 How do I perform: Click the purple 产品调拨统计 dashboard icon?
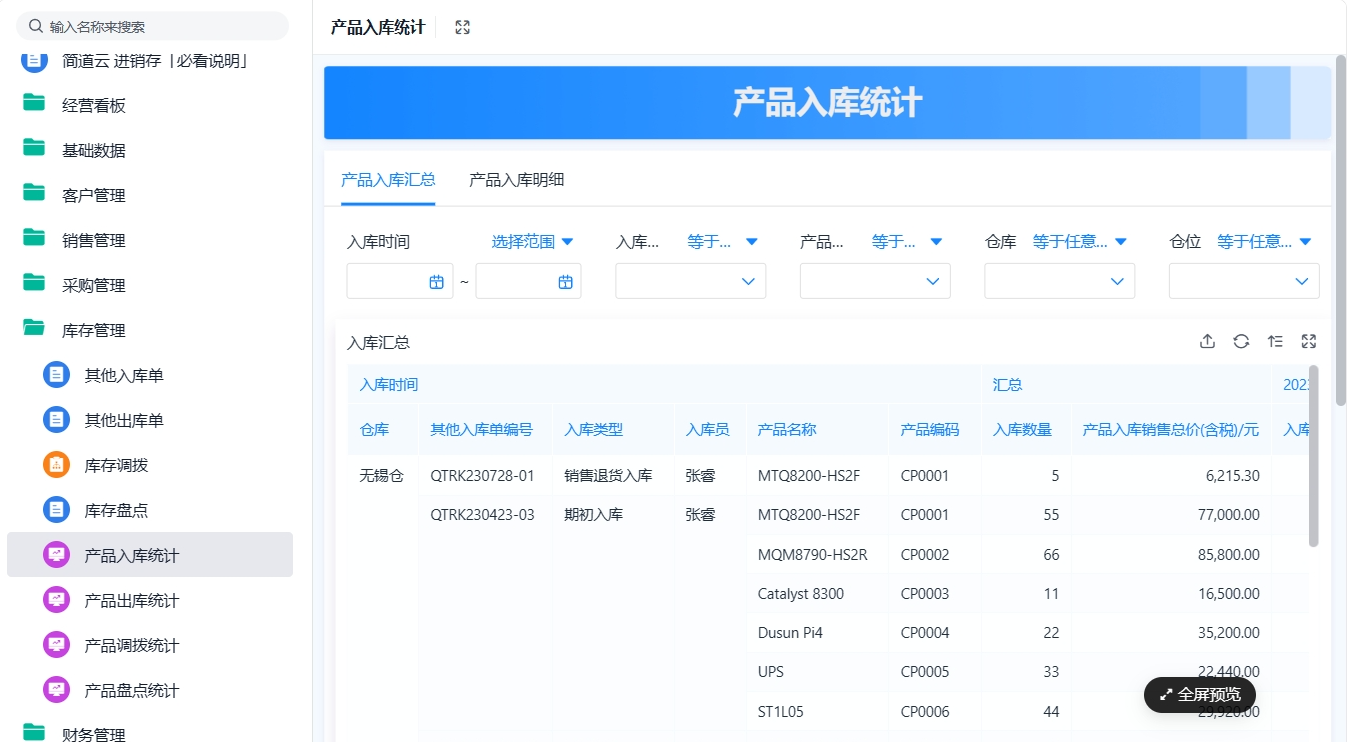tap(57, 645)
